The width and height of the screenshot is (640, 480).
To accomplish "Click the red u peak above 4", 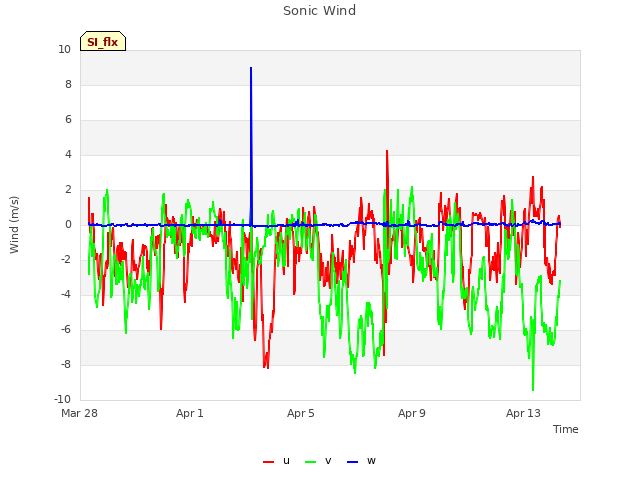I will (387, 151).
